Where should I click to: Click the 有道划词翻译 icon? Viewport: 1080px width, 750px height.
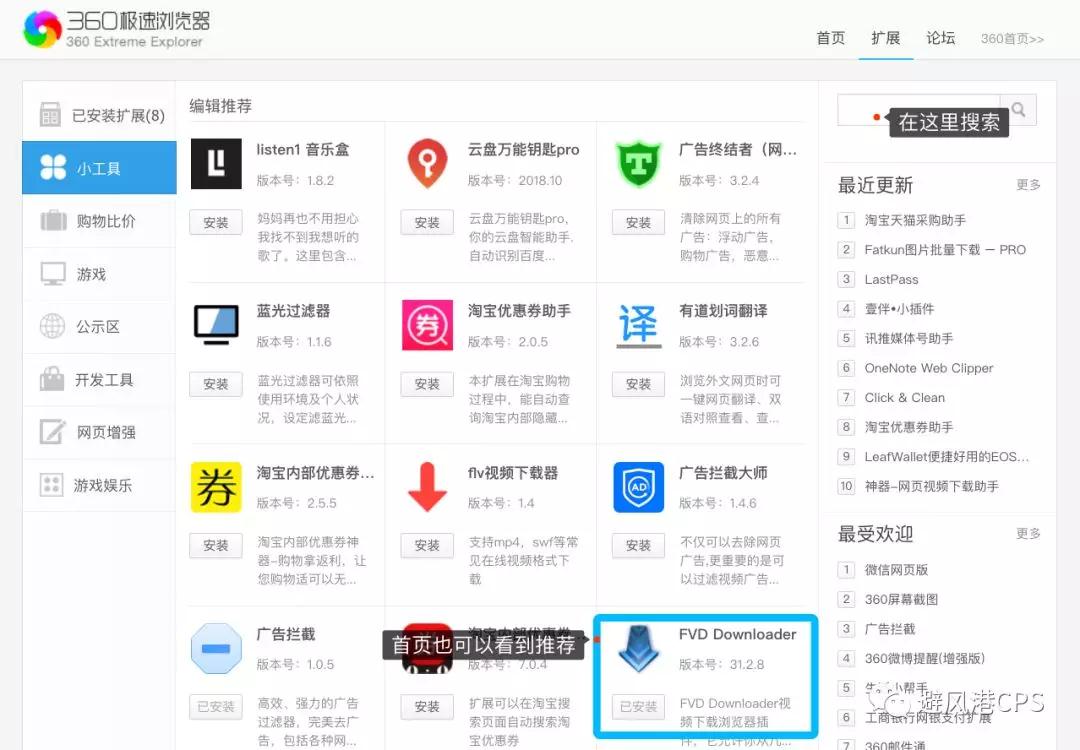[x=638, y=325]
